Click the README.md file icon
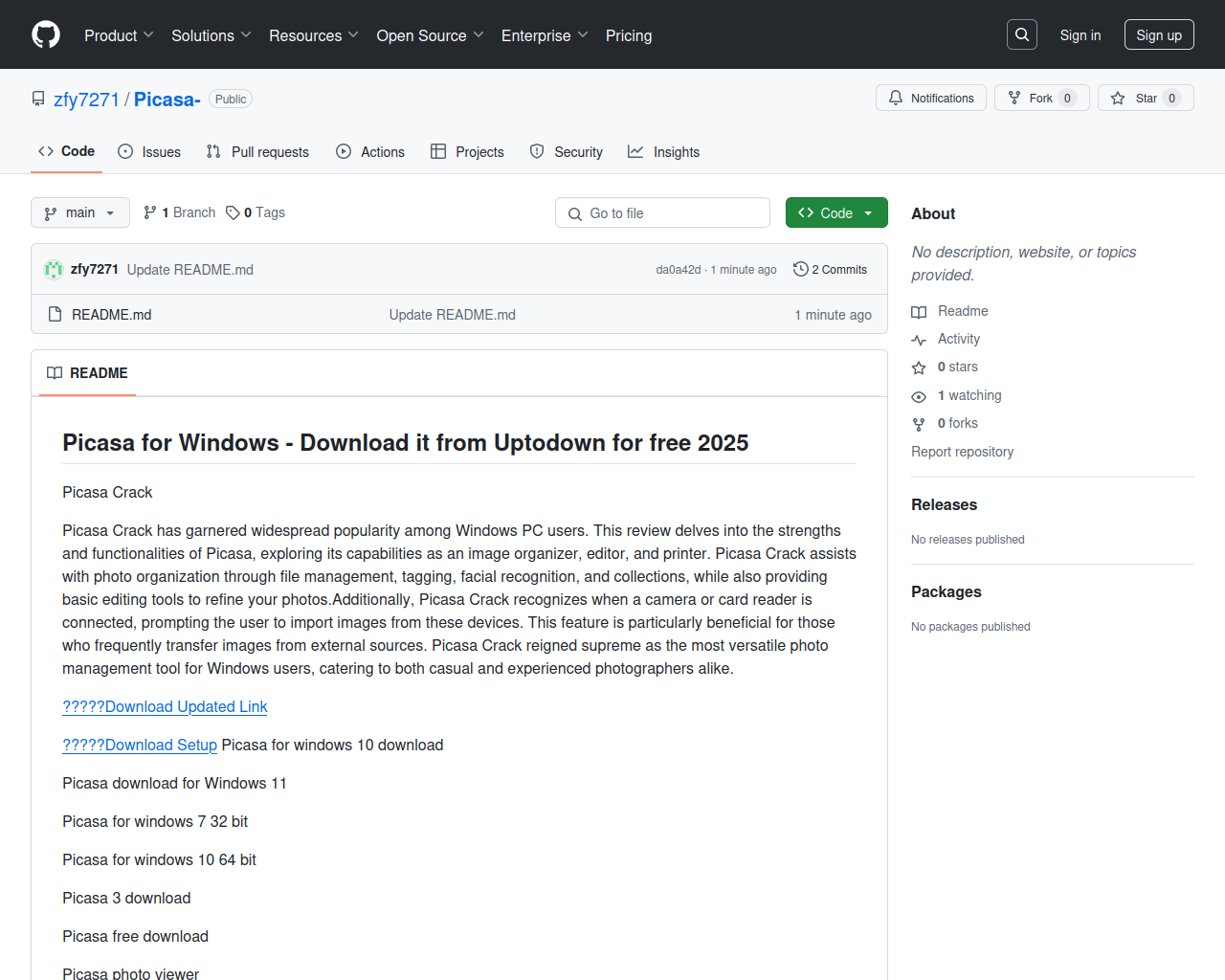Screen dimensions: 1225x980 click(x=56, y=314)
